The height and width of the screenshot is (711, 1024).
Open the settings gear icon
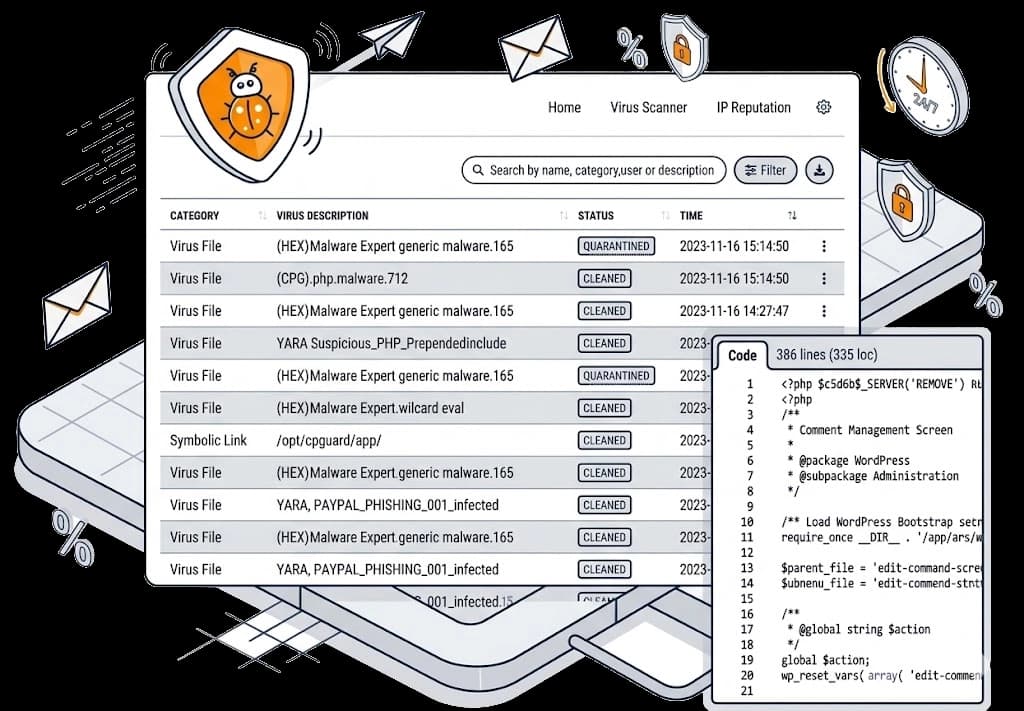pos(824,107)
